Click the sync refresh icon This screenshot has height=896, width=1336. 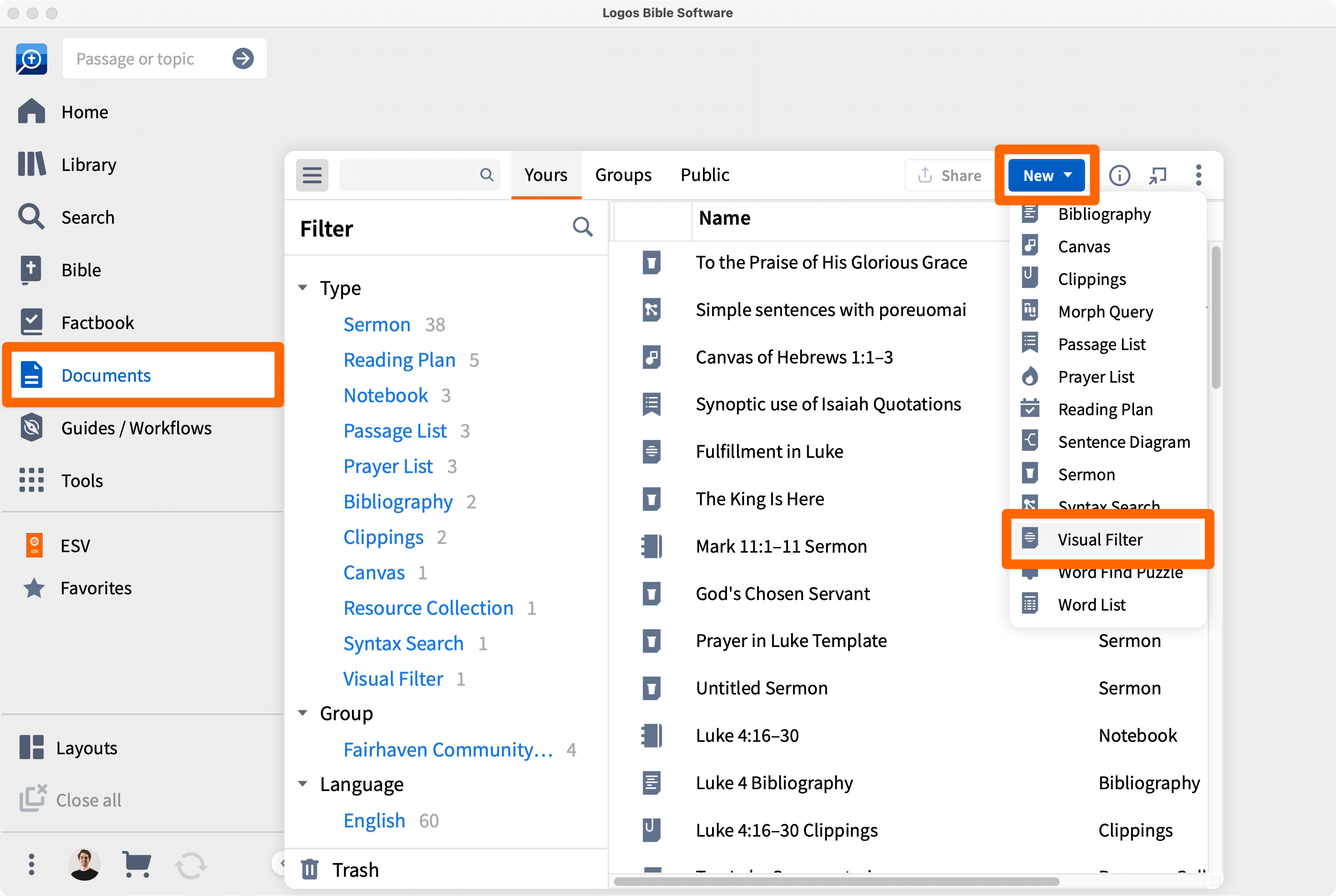pyautogui.click(x=190, y=865)
